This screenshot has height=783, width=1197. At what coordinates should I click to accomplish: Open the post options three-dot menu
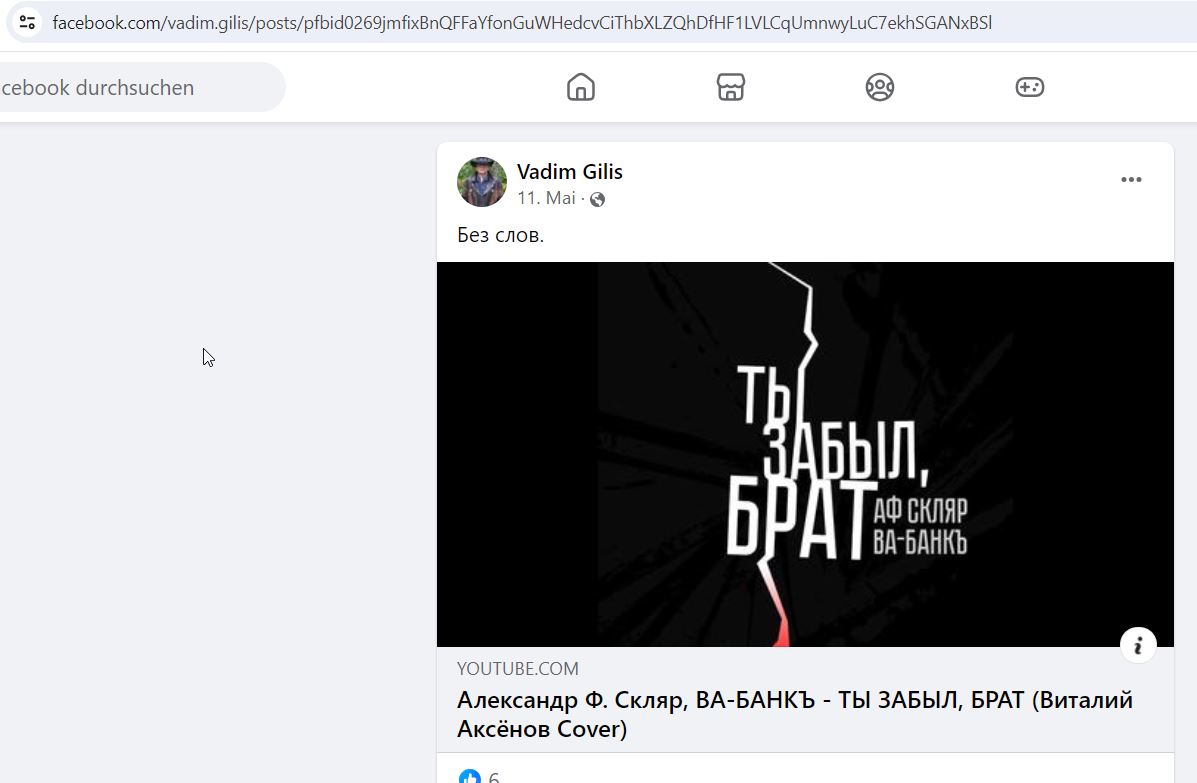pyautogui.click(x=1131, y=179)
